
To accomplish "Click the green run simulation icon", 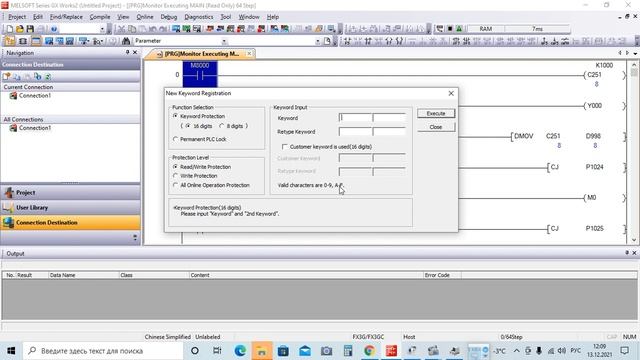I will [459, 29].
